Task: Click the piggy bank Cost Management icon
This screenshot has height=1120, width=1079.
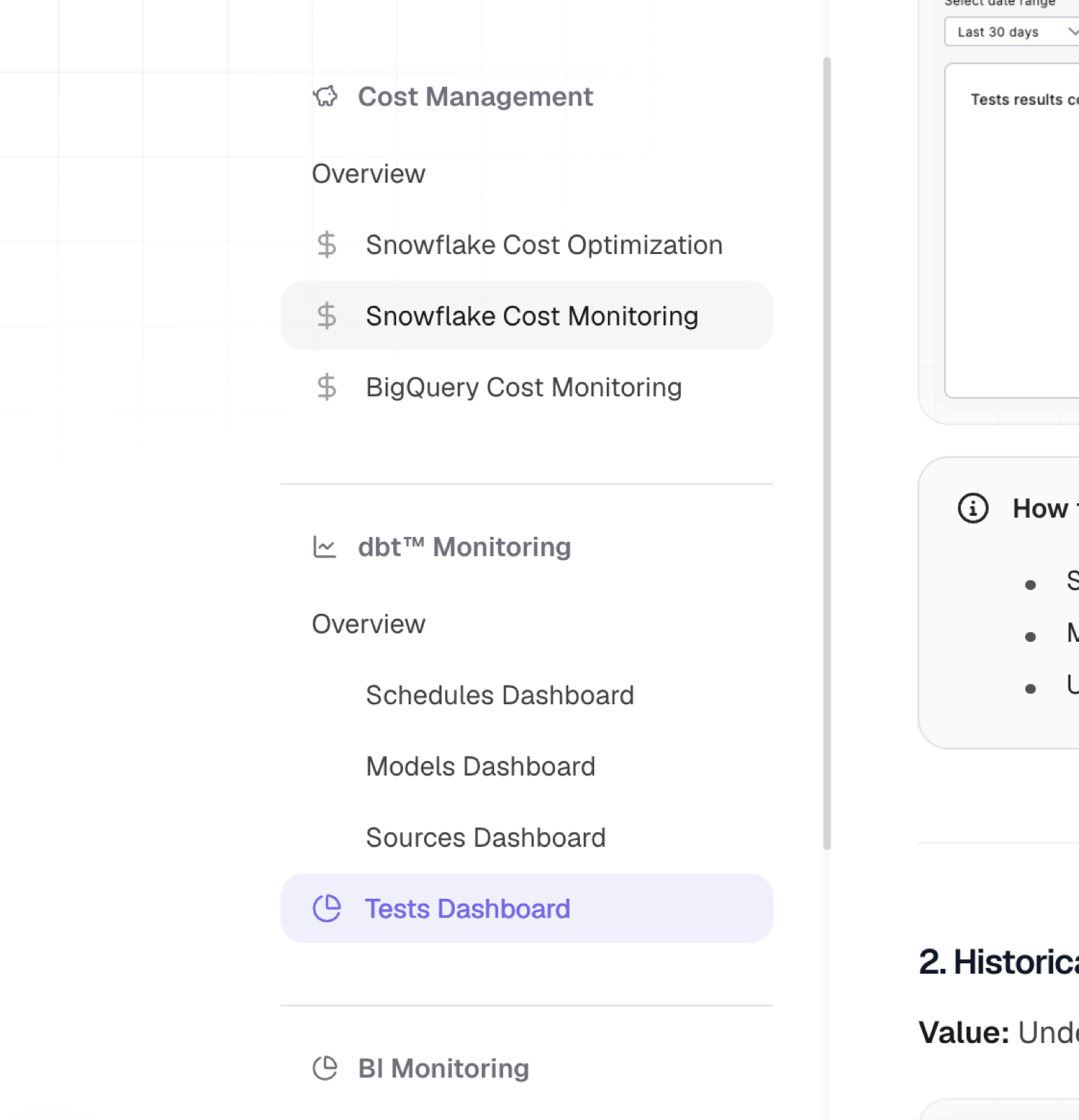Action: pos(325,97)
